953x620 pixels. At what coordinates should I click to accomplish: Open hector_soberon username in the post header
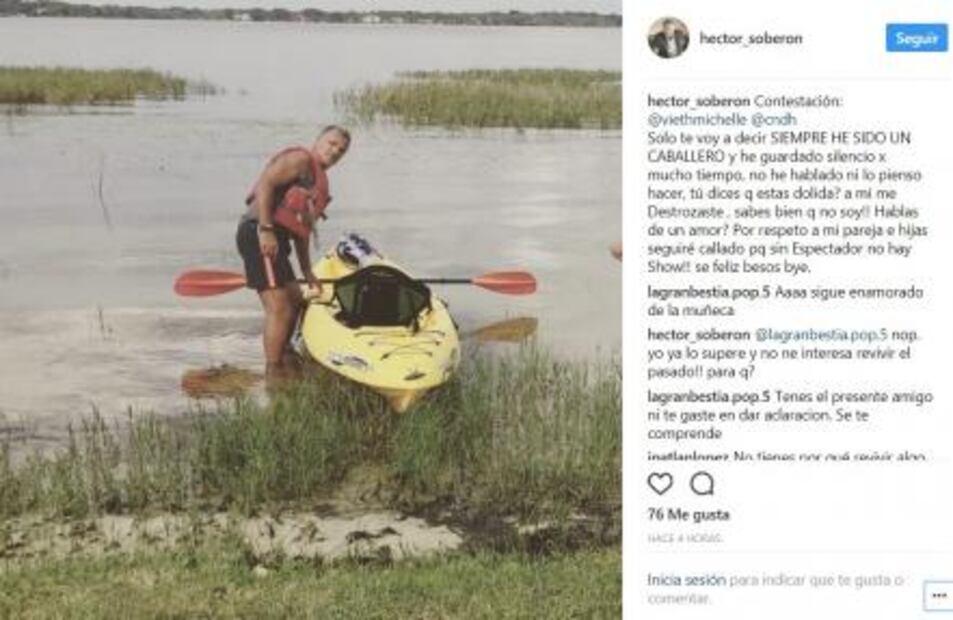[751, 38]
